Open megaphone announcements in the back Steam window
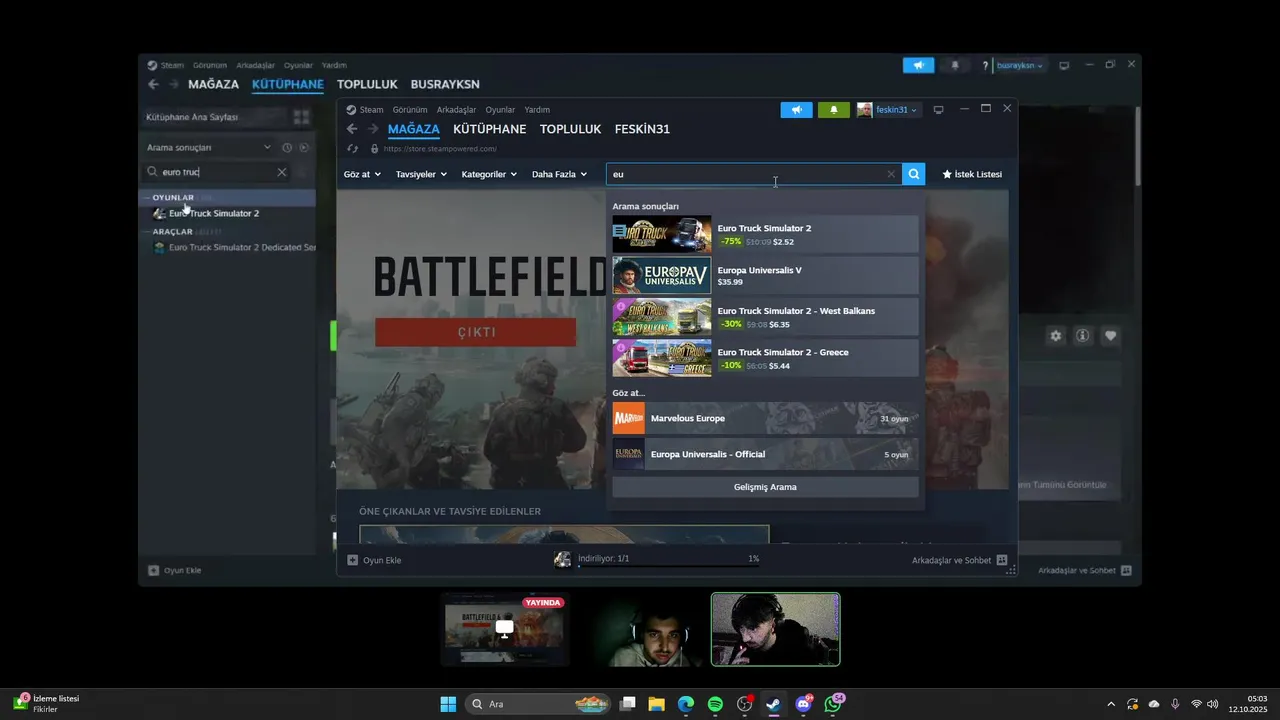 [918, 65]
